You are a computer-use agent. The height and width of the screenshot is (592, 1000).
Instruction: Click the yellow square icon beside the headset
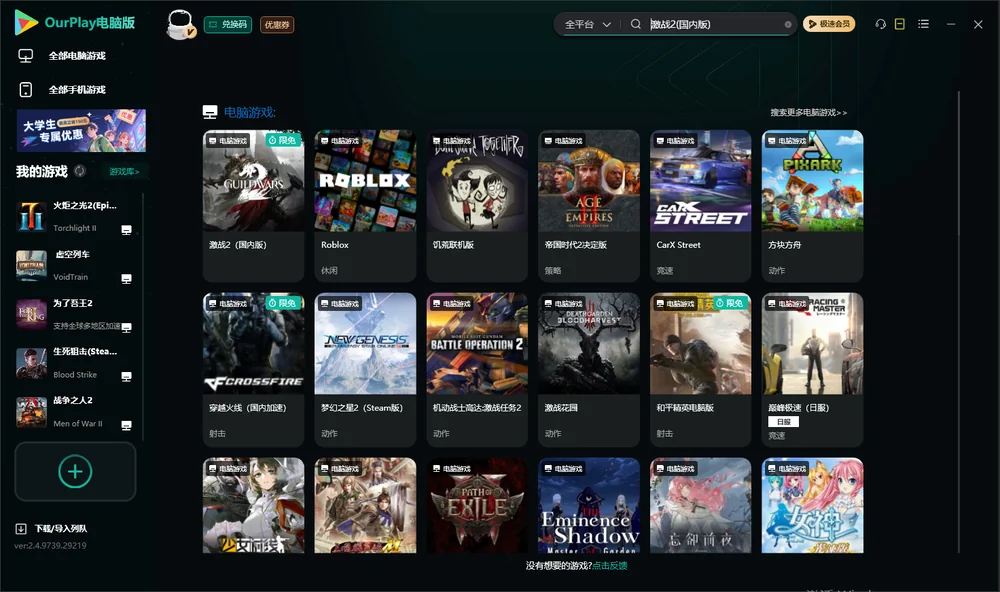point(900,24)
